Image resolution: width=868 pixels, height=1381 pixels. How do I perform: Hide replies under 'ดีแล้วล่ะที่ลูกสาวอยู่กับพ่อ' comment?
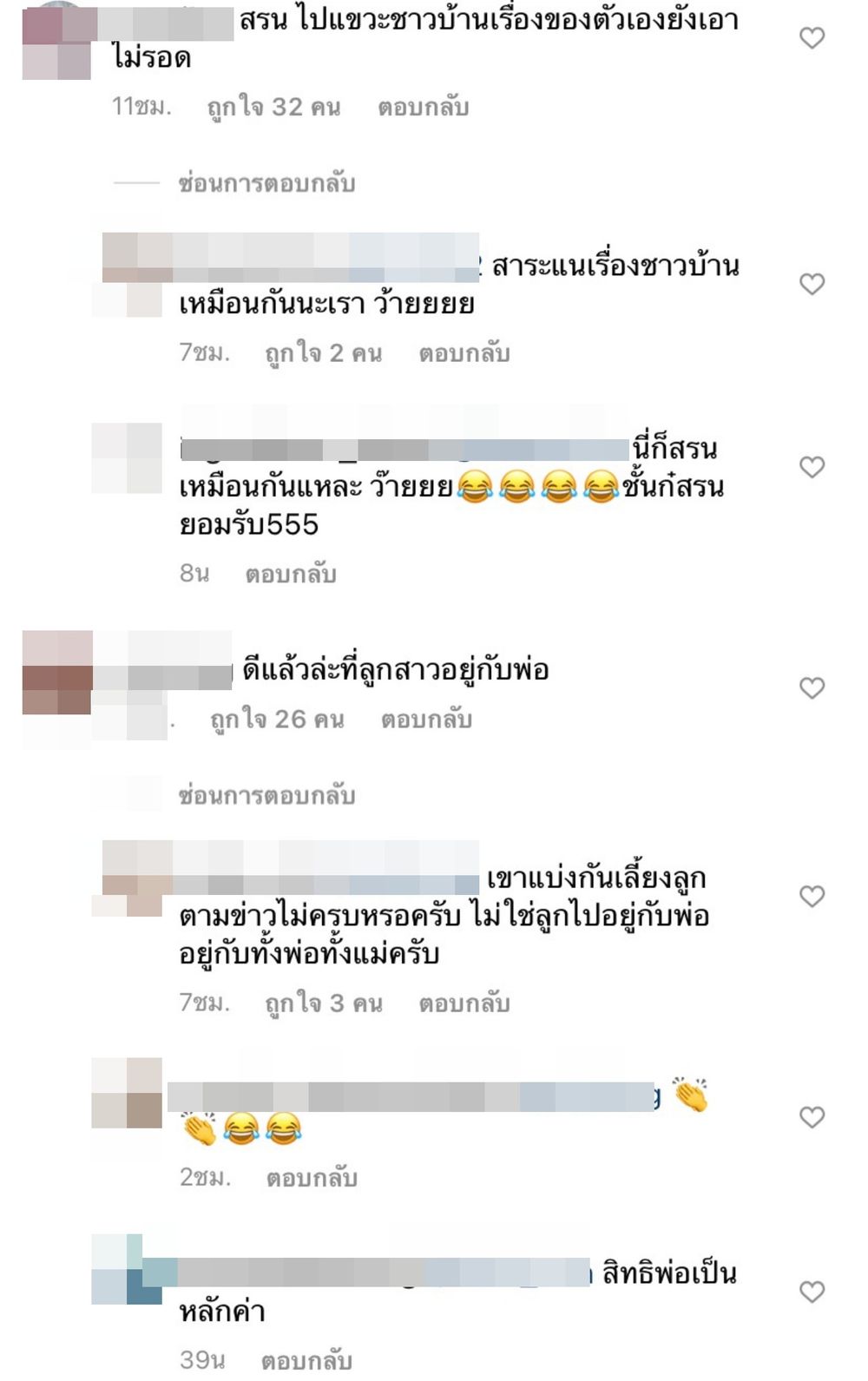pyautogui.click(x=266, y=795)
